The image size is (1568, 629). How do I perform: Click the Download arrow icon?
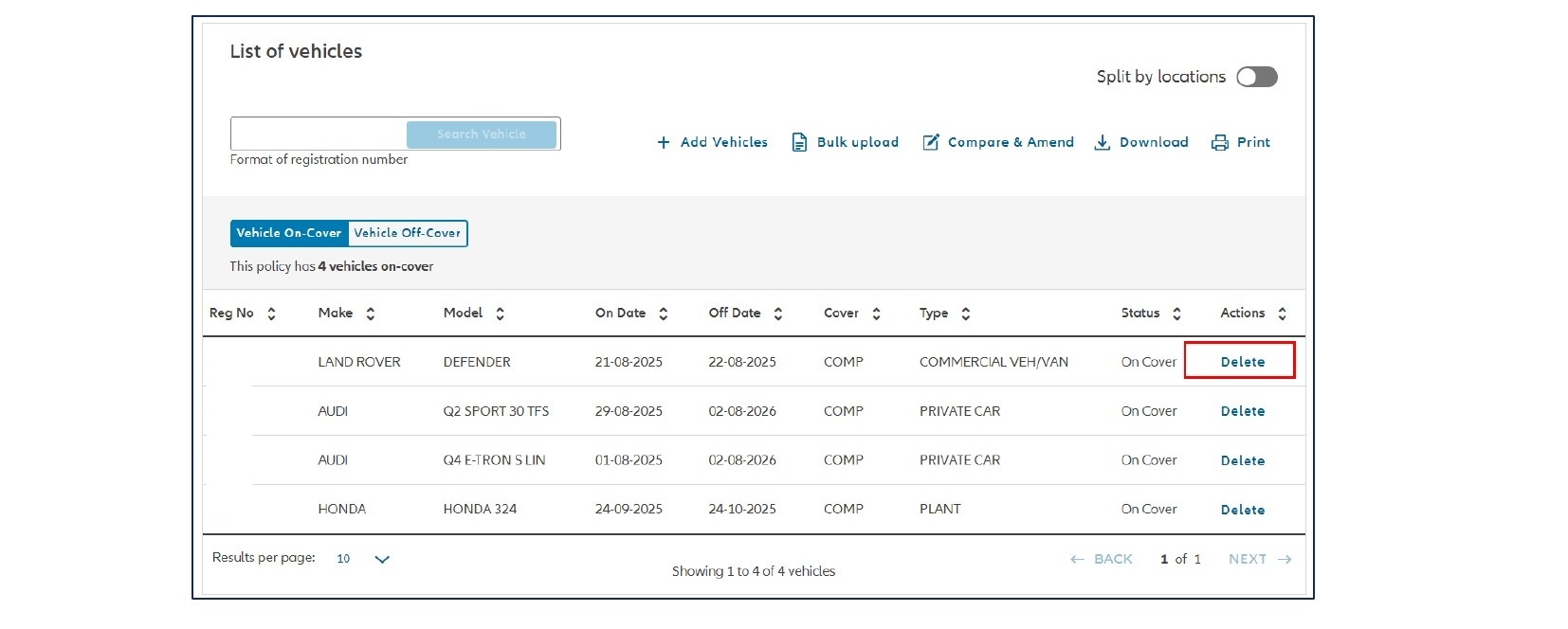pyautogui.click(x=1102, y=142)
